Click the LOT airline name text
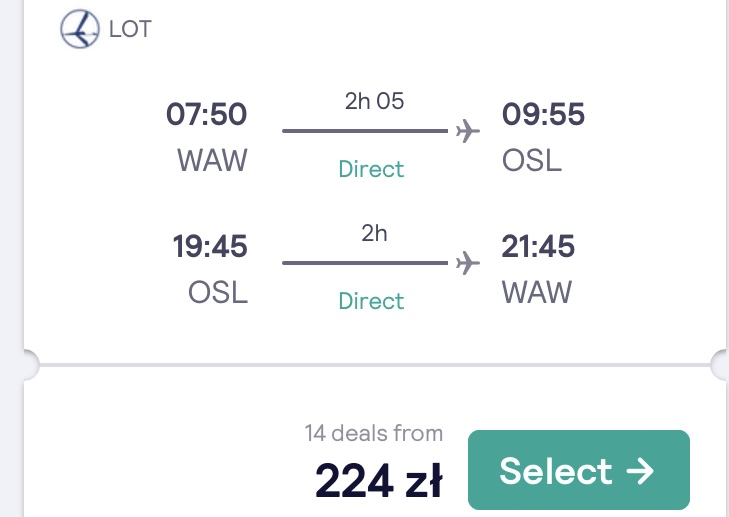The height and width of the screenshot is (517, 729). [130, 29]
